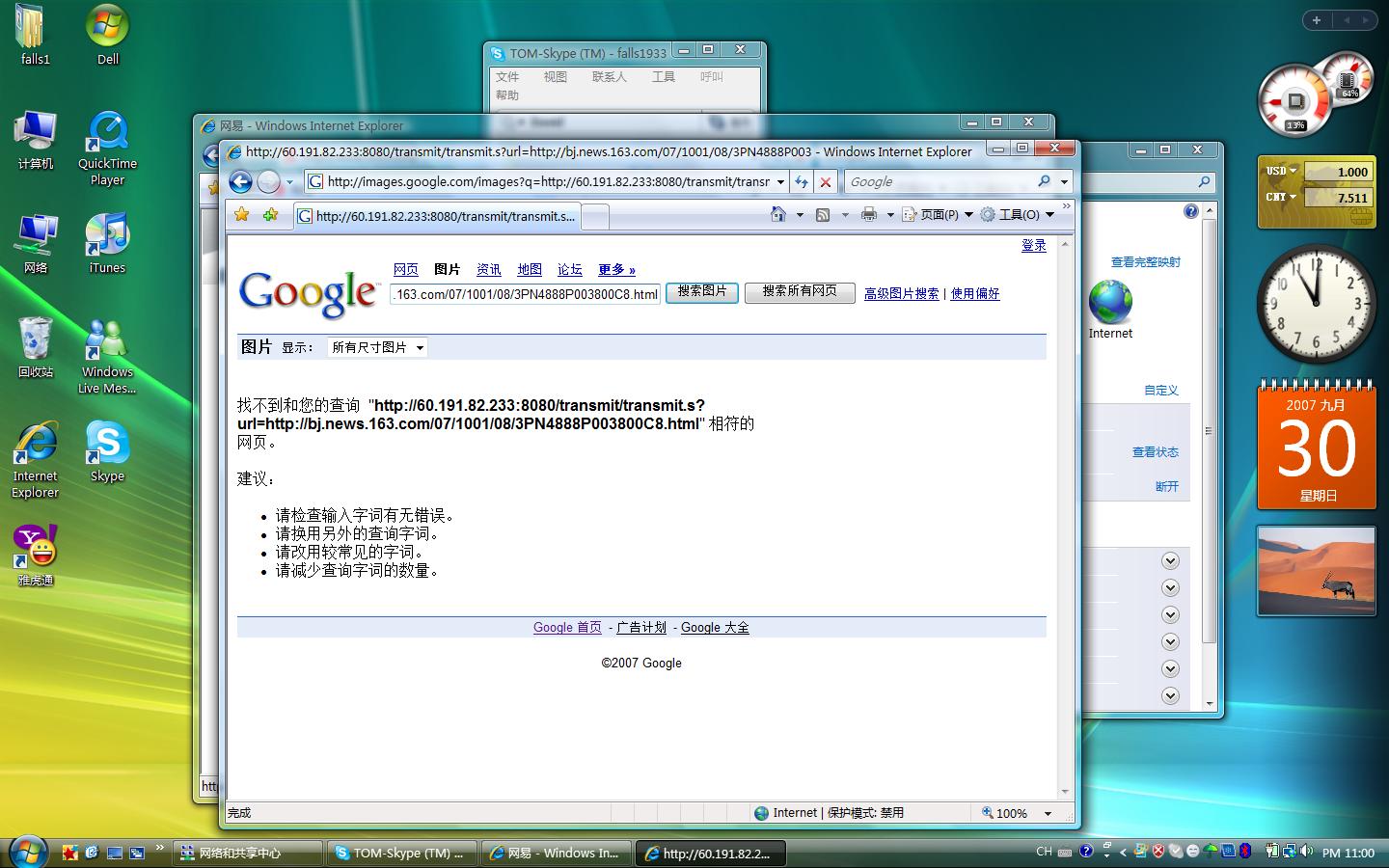Open the 联系人 menu in Skype

pos(610,77)
